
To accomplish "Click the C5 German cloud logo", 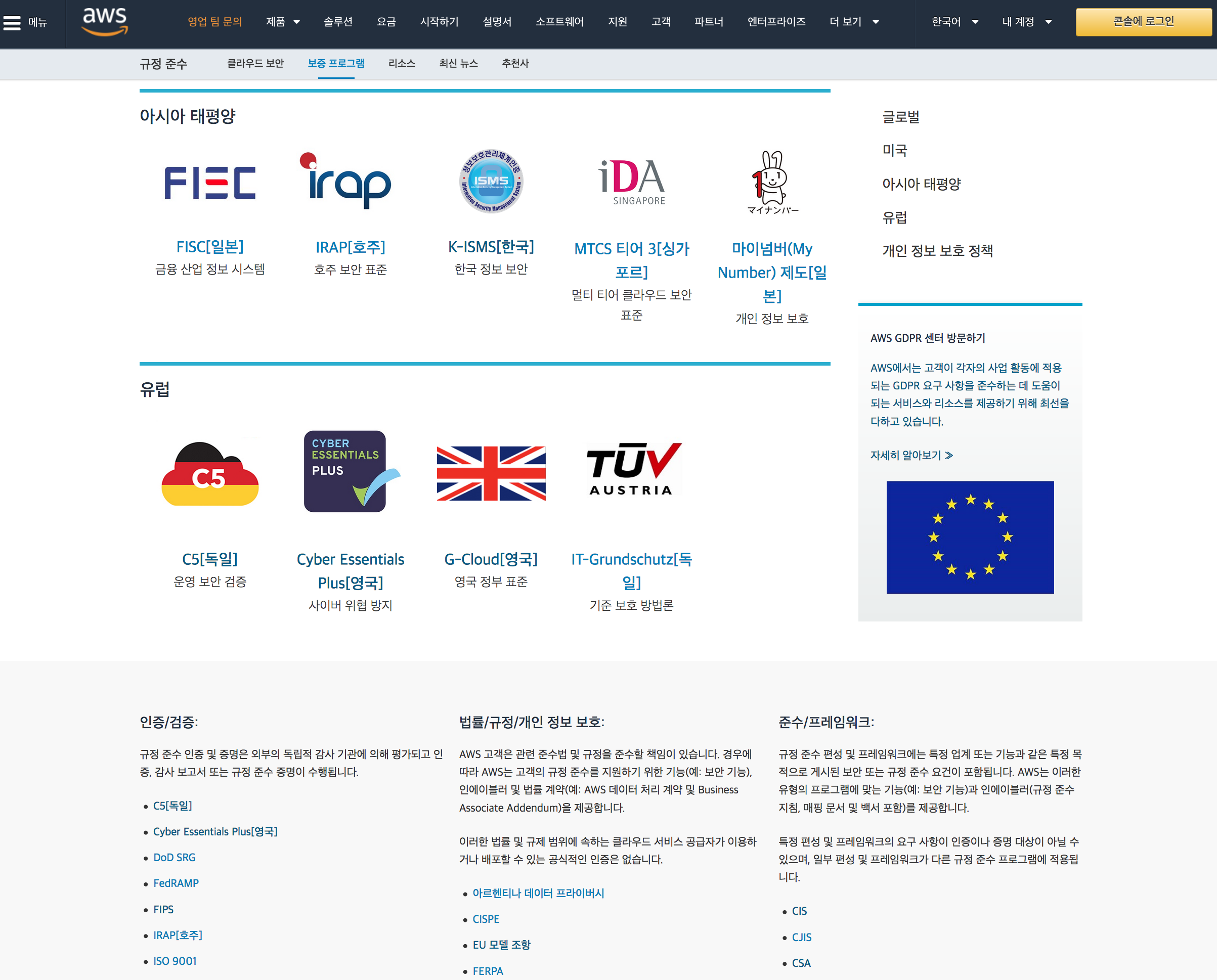I will (210, 474).
